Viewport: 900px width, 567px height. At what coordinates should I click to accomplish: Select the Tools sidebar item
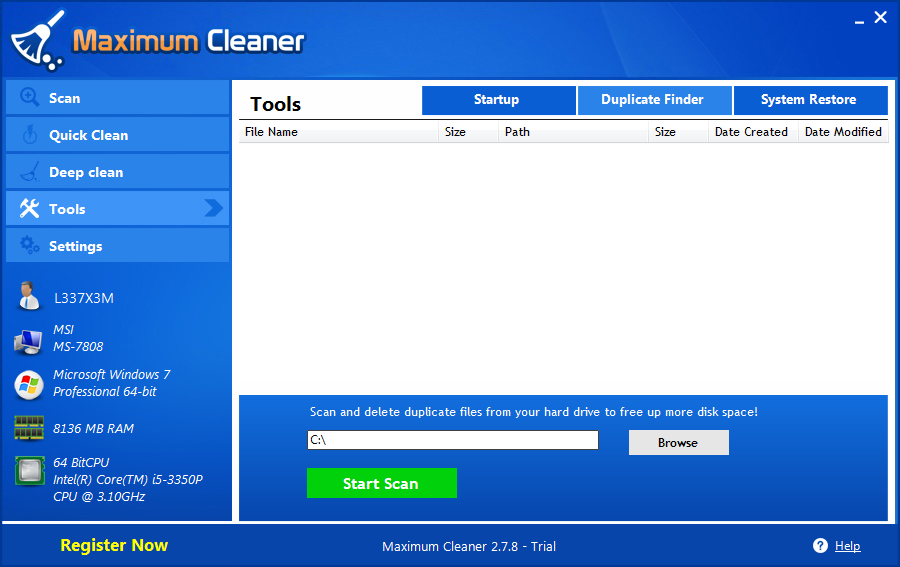click(118, 208)
